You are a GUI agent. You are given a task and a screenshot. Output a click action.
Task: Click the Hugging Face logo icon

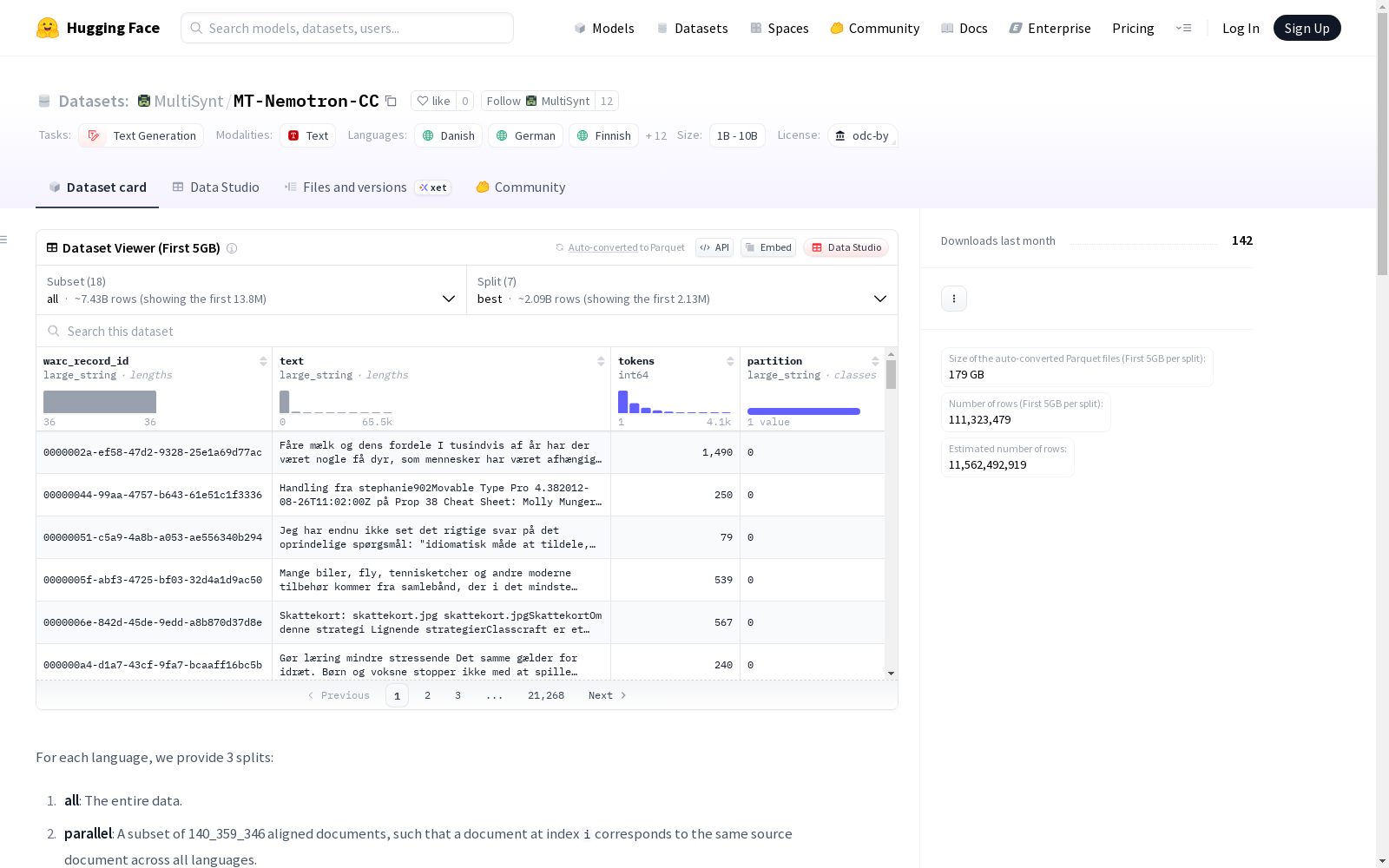[48, 28]
